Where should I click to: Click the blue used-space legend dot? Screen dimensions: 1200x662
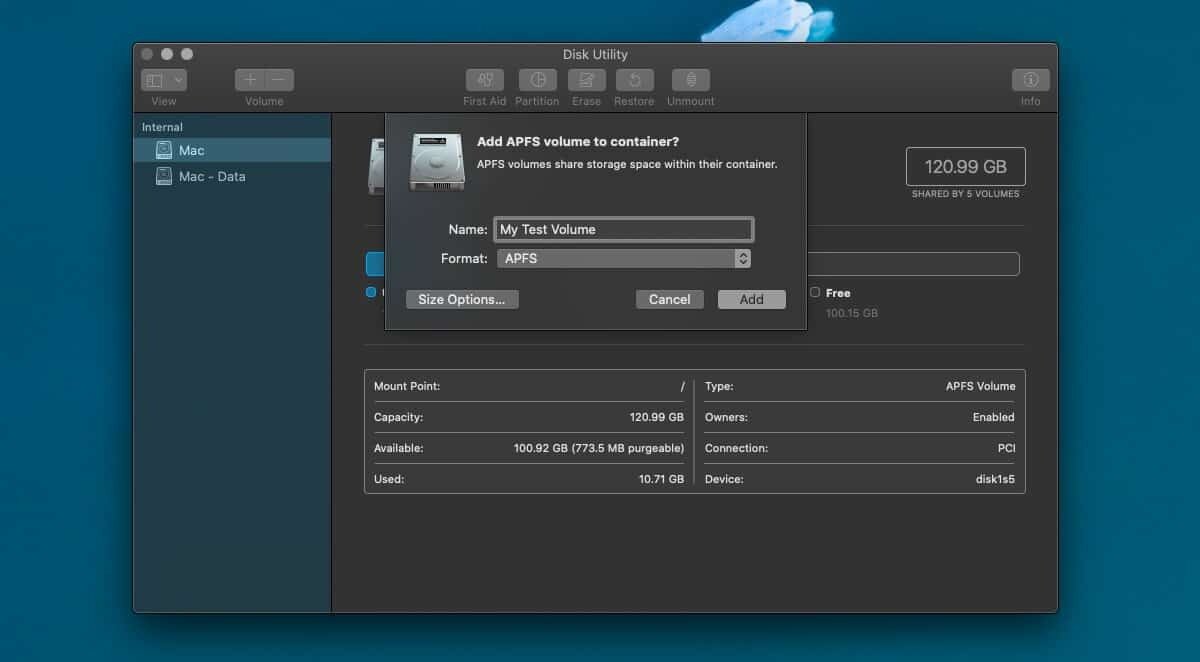371,292
